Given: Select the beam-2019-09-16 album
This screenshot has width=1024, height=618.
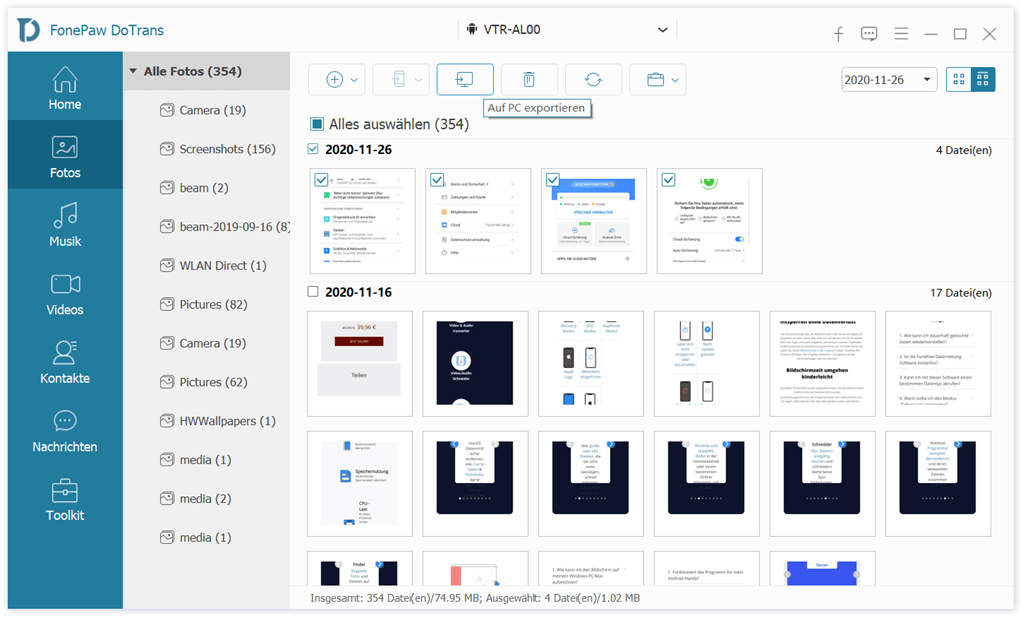Looking at the screenshot, I should click(225, 227).
